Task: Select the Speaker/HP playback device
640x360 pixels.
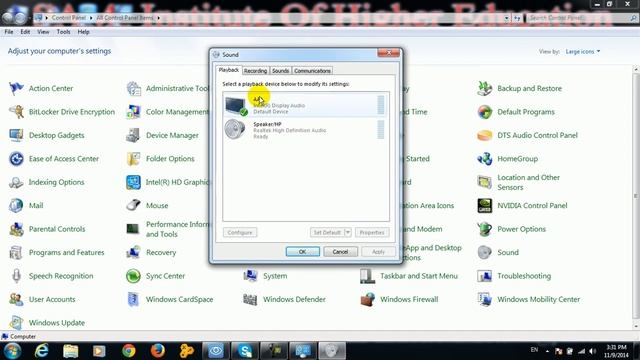Action: click(x=305, y=130)
